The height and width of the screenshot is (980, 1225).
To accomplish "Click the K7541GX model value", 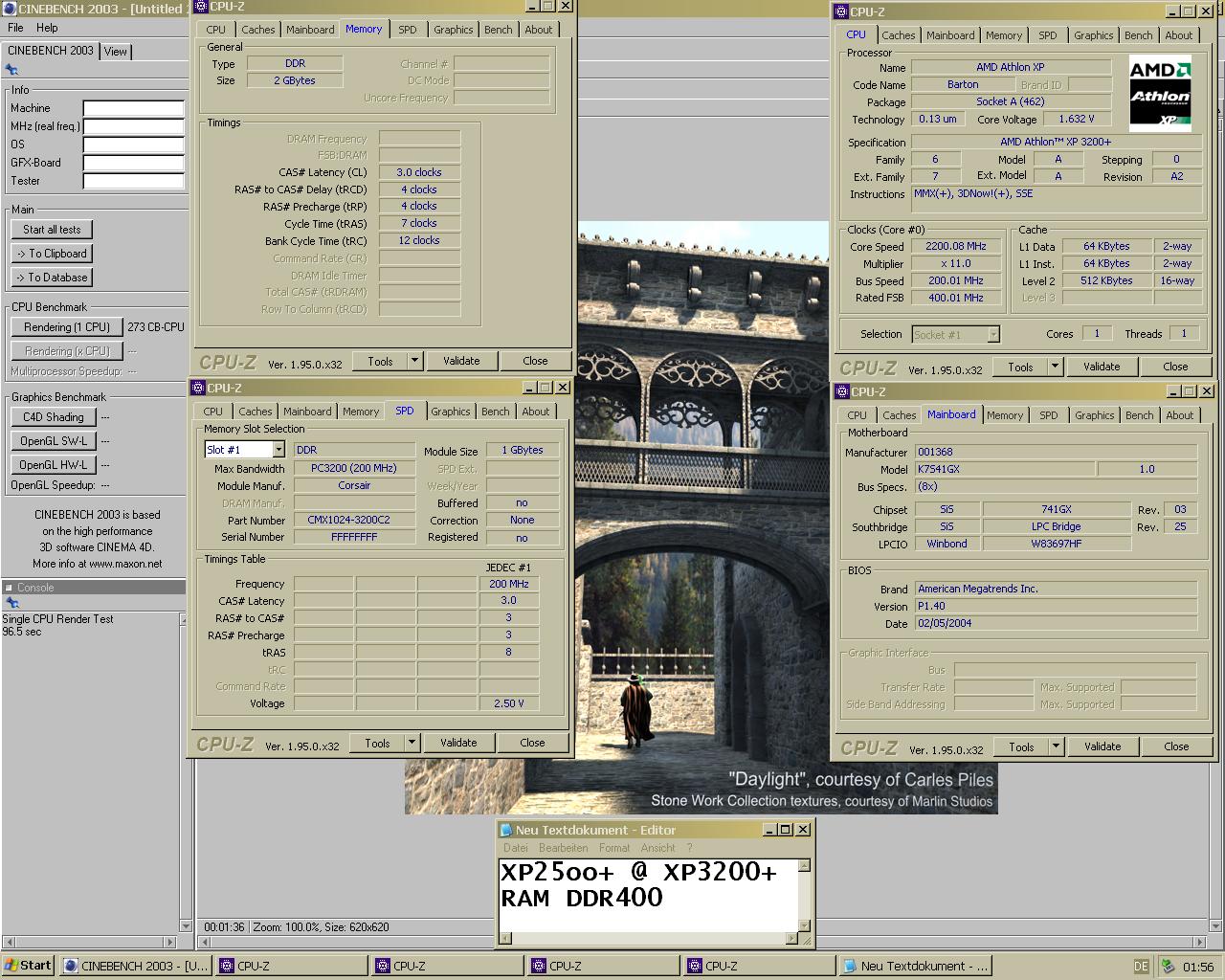I will point(1004,469).
